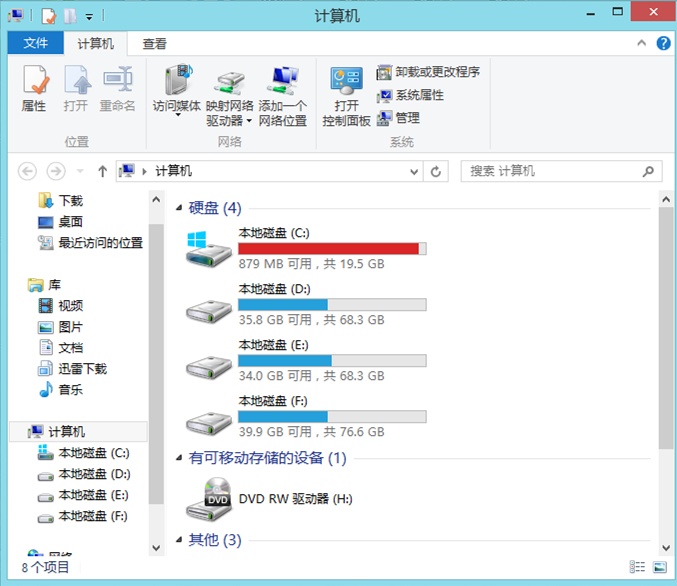Select the E: drive icon in main pane
The width and height of the screenshot is (677, 586).
(x=209, y=367)
